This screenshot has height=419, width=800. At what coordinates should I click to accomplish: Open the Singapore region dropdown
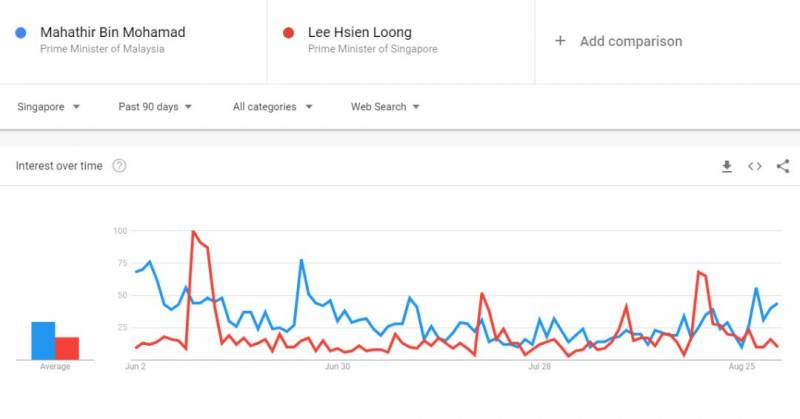[x=48, y=106]
